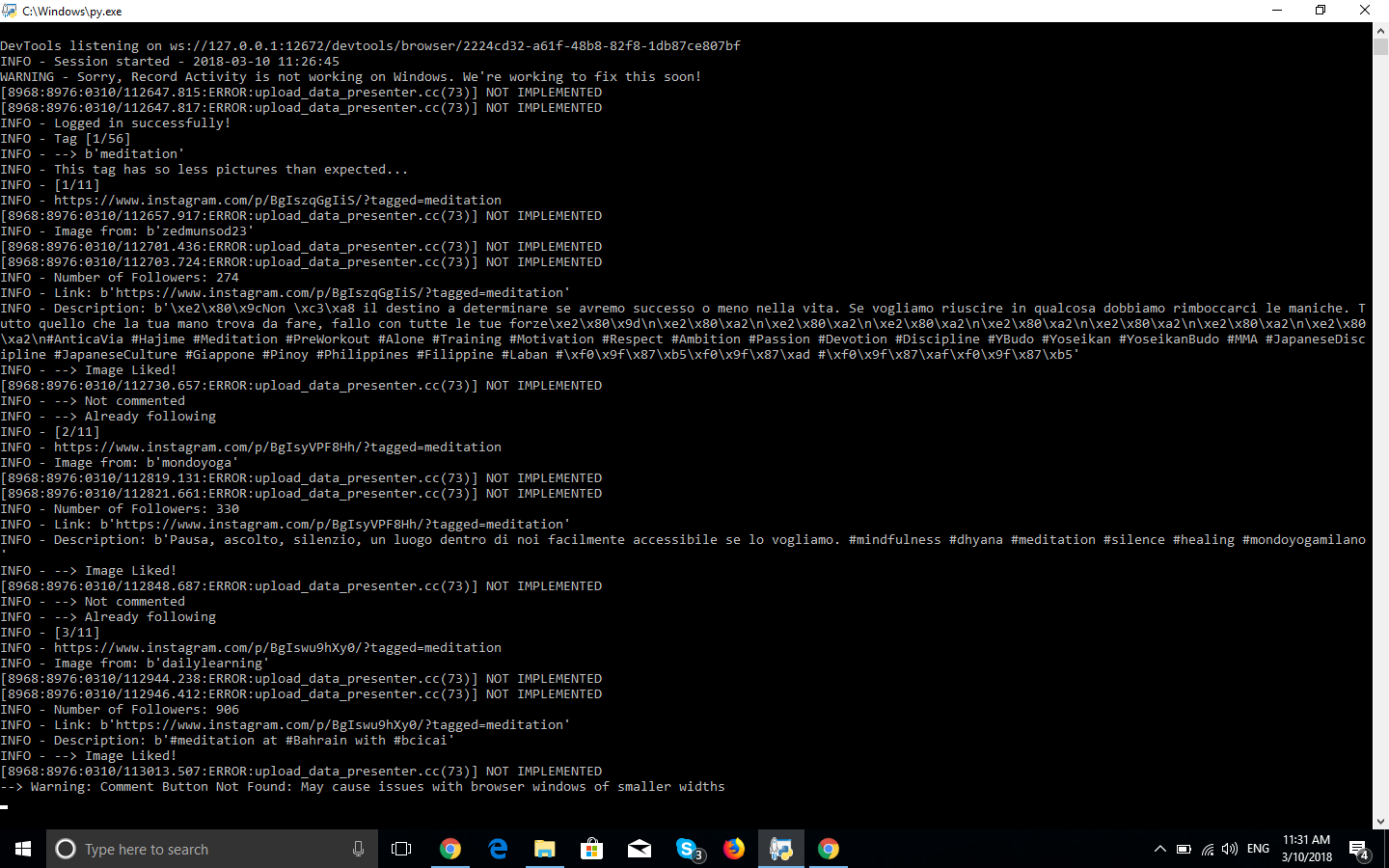Click the "--> b'meditation'" line
Screen dimensions: 1389x868
[x=93, y=153]
